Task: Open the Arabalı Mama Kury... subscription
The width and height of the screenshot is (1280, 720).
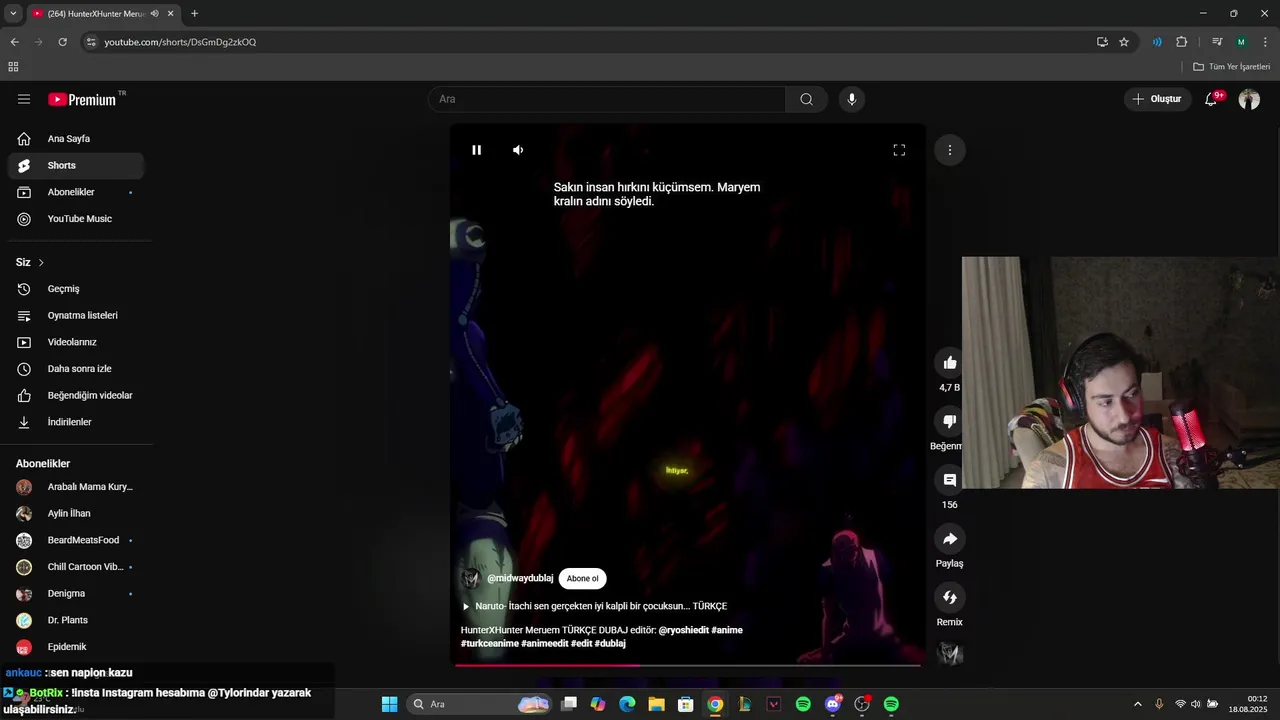Action: pyautogui.click(x=76, y=487)
